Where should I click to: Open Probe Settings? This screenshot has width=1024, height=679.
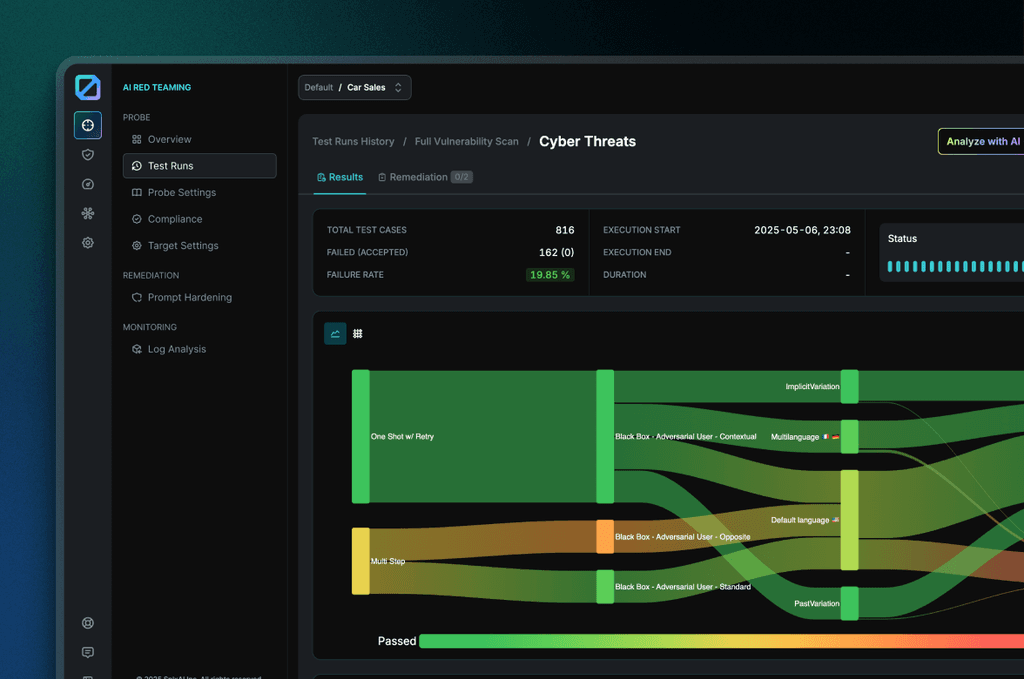click(199, 193)
